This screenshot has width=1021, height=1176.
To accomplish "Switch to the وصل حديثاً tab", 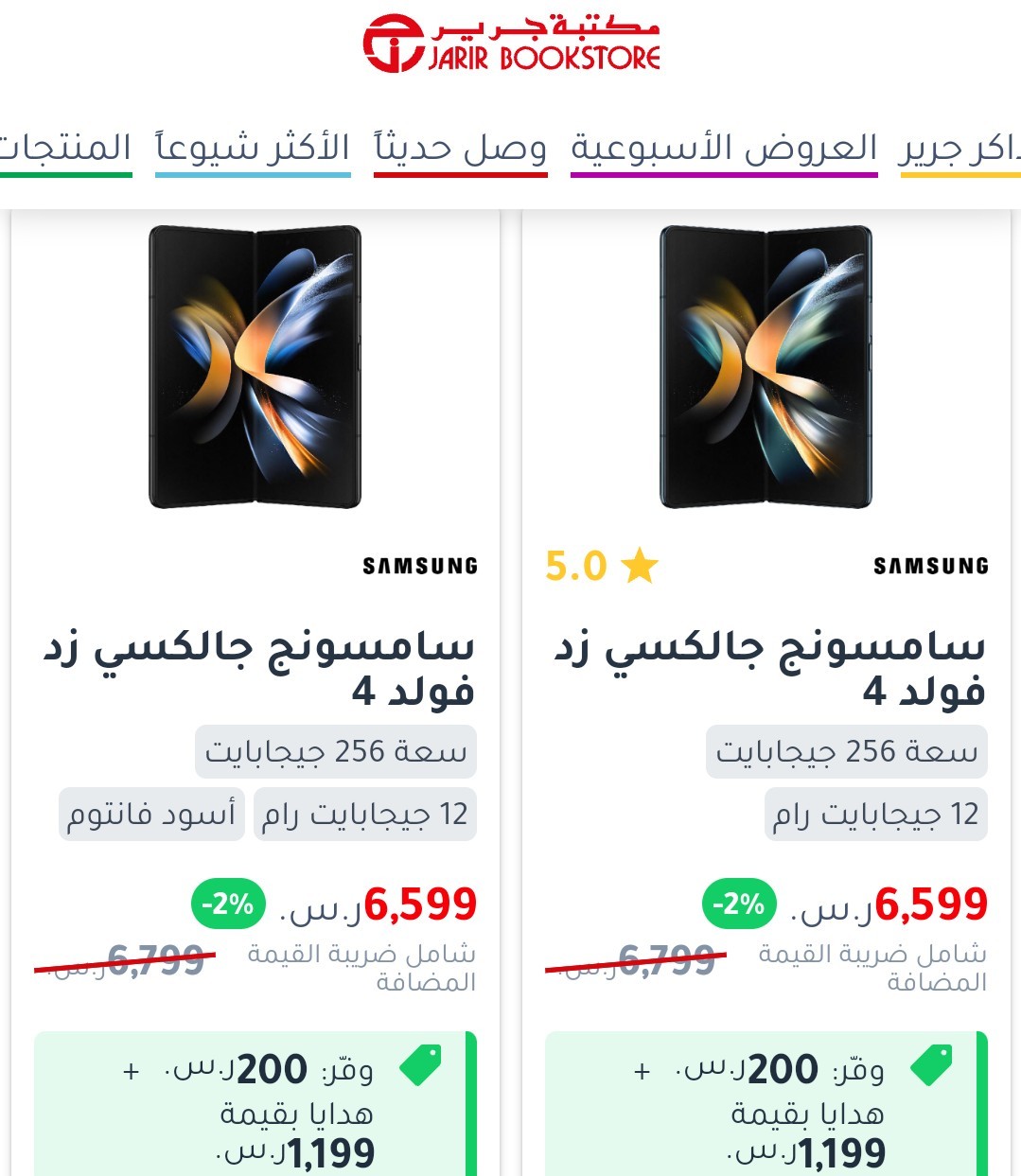I will (x=461, y=149).
